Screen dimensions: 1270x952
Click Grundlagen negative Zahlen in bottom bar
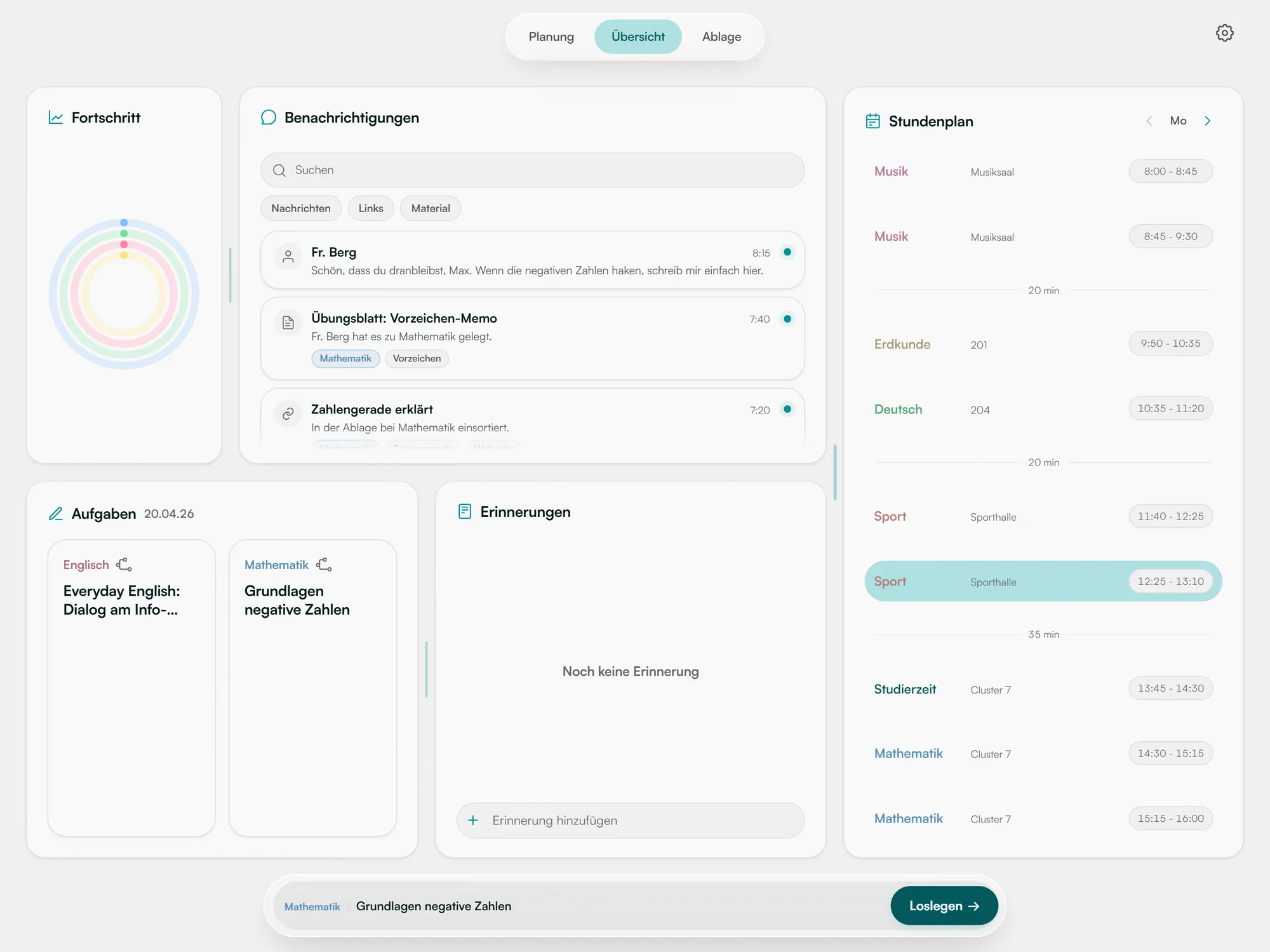pos(434,906)
